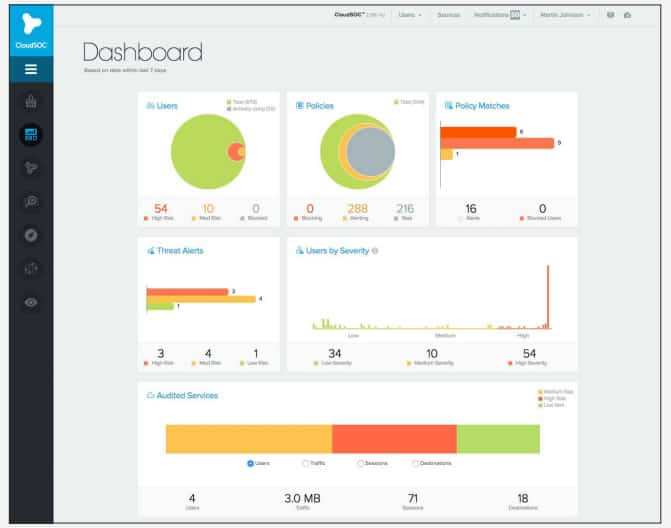Viewport: 671px width, 528px height.
Task: Click the Policy Matches yellow bar labeled 1
Action: click(x=447, y=154)
